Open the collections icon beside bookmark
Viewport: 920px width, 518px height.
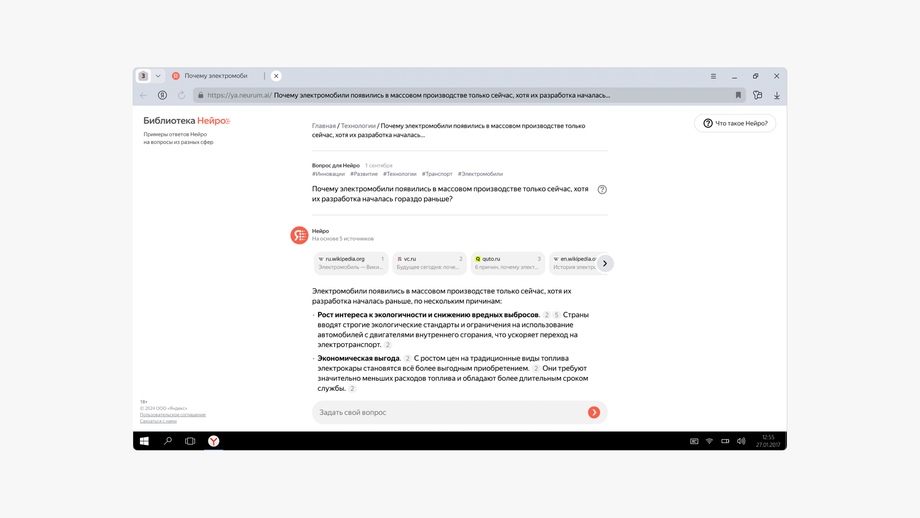click(x=757, y=95)
